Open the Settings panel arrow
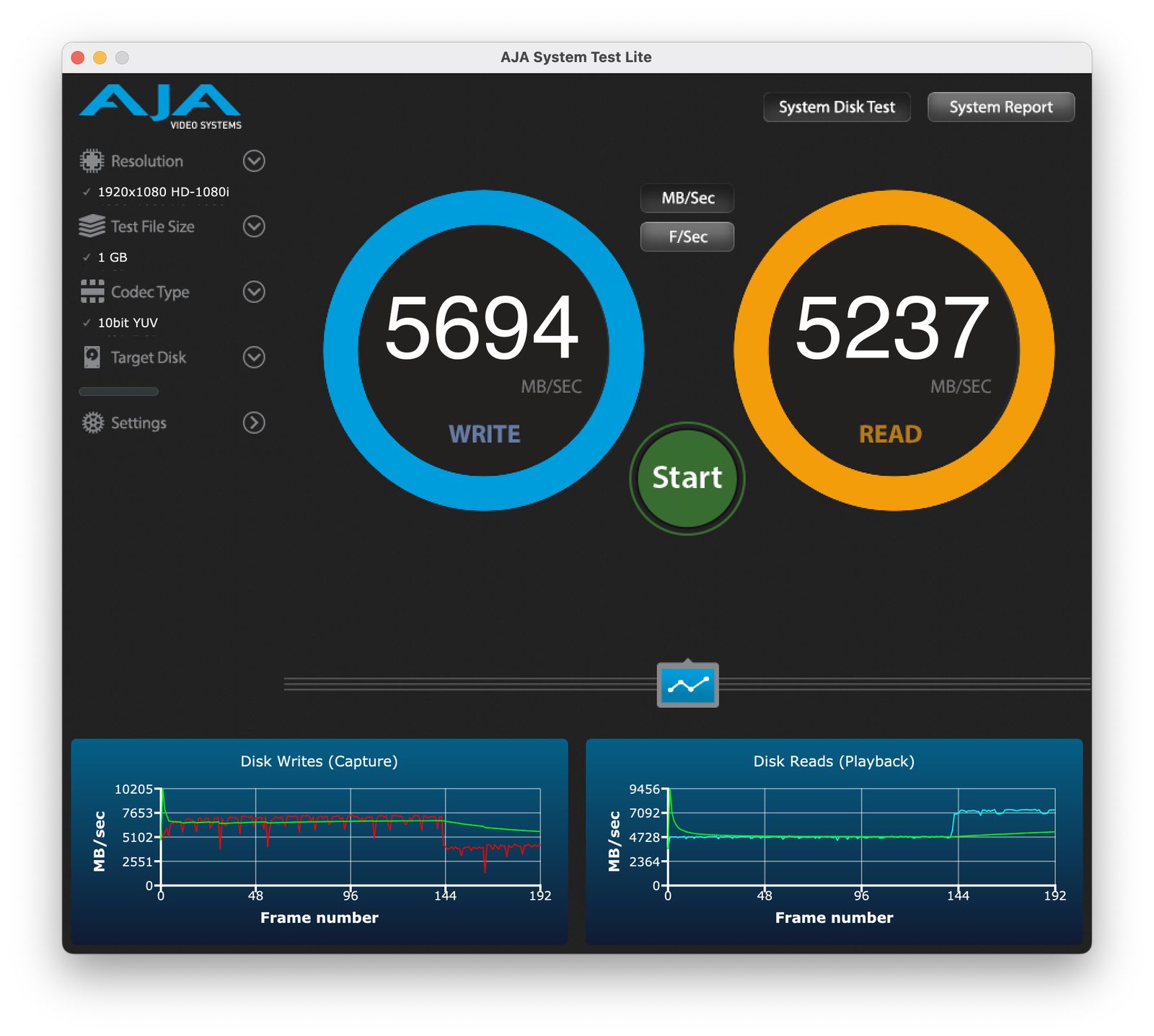The image size is (1154, 1036). click(x=254, y=422)
